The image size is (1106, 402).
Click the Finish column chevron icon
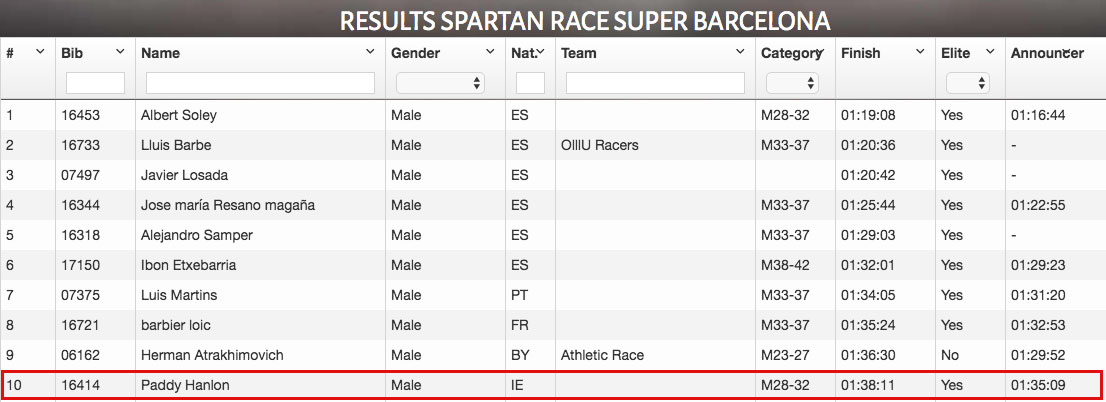click(920, 51)
